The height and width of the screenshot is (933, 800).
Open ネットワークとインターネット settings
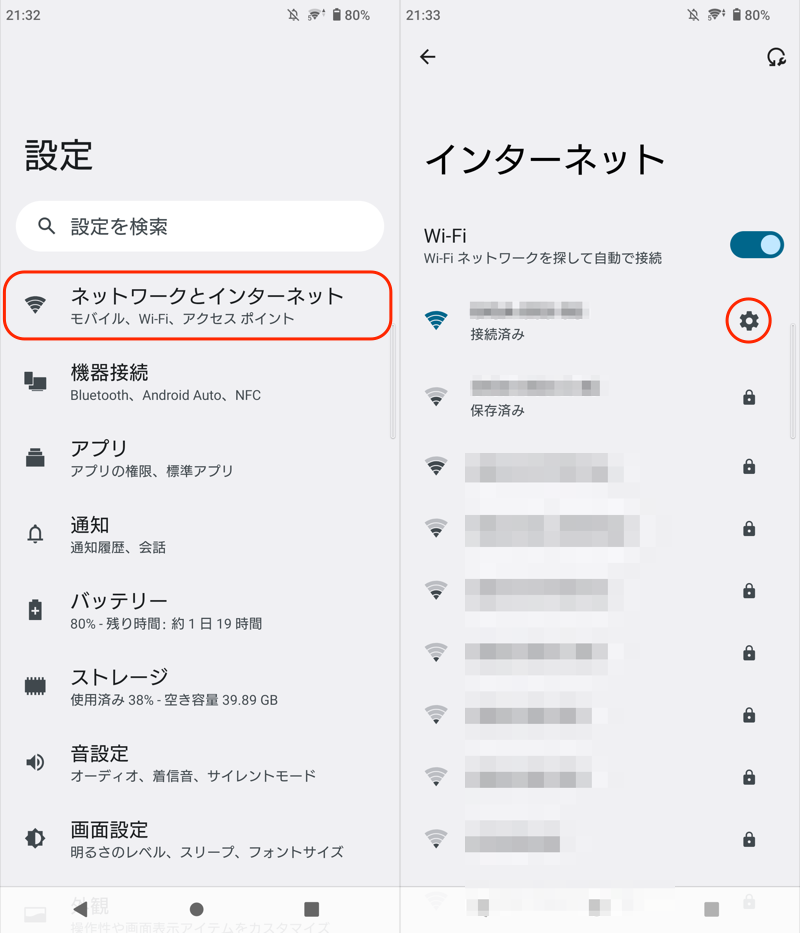[x=206, y=305]
